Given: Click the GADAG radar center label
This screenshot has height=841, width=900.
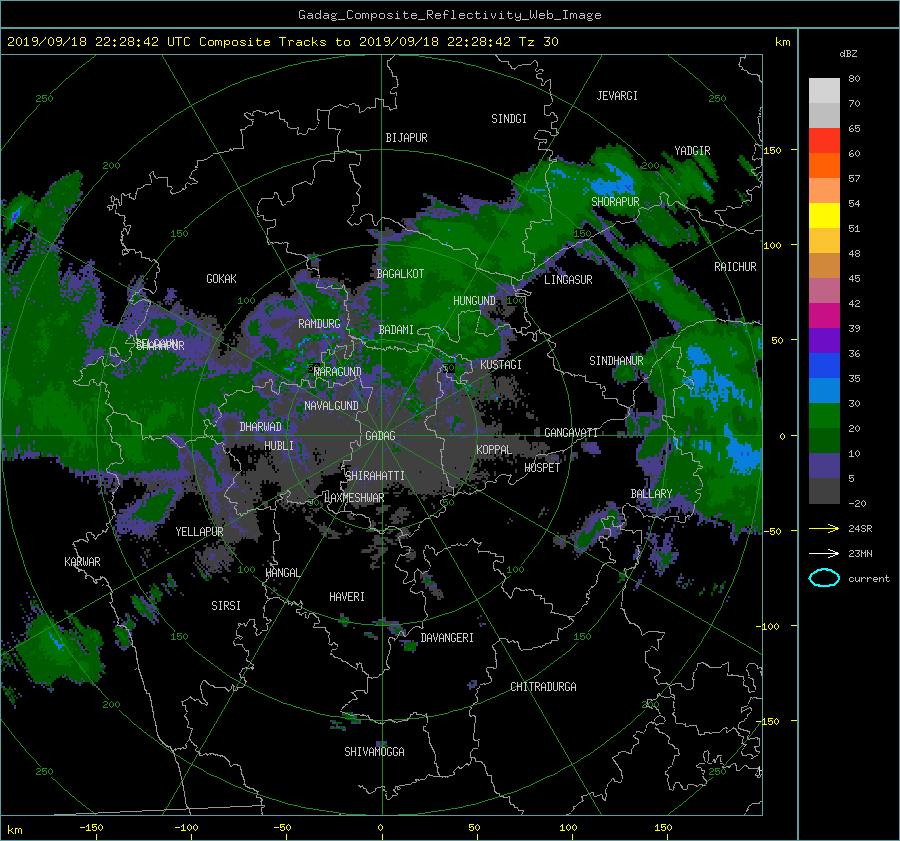Looking at the screenshot, I should 381,436.
